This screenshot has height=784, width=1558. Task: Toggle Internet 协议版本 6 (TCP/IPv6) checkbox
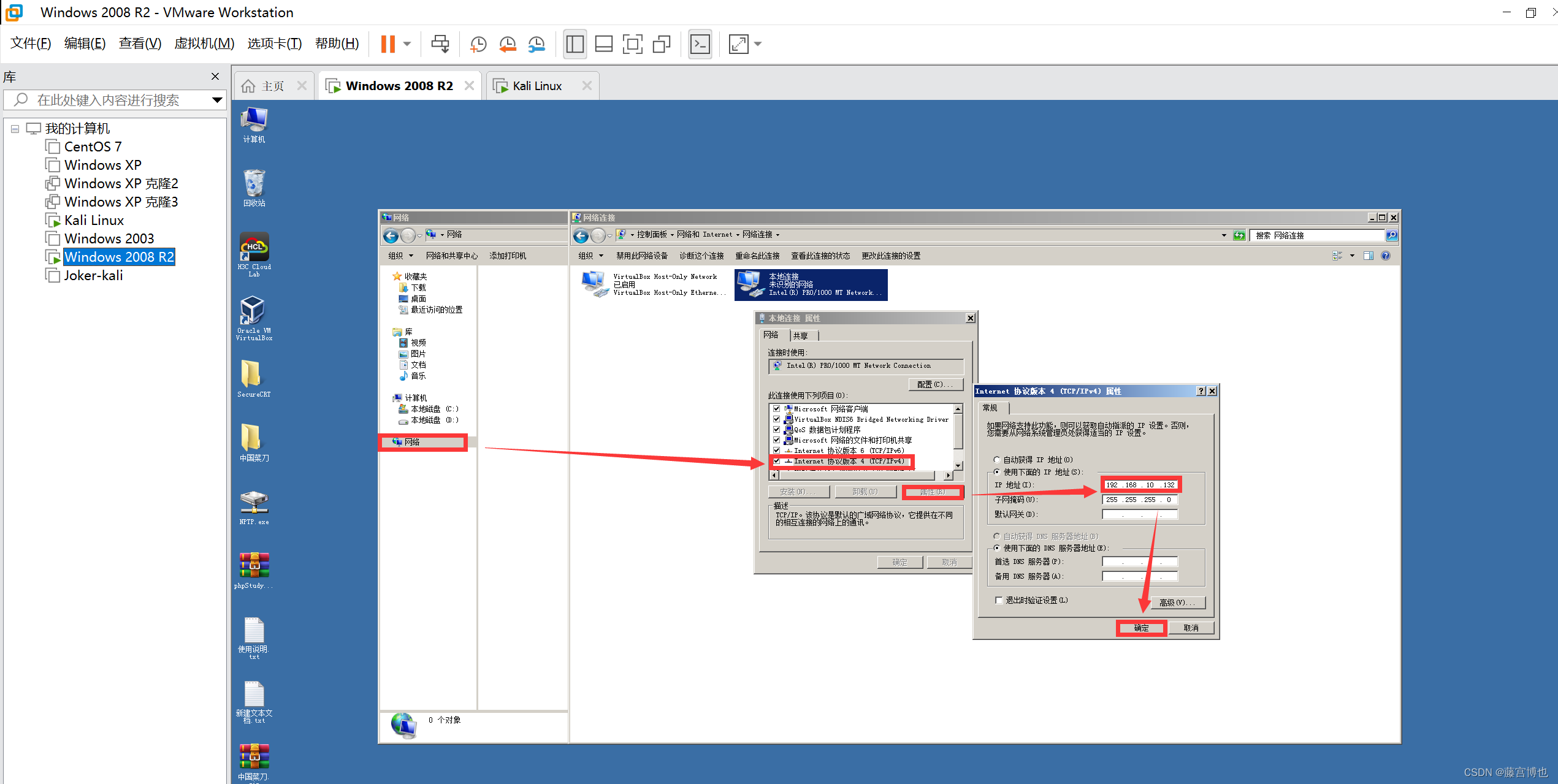pos(776,451)
